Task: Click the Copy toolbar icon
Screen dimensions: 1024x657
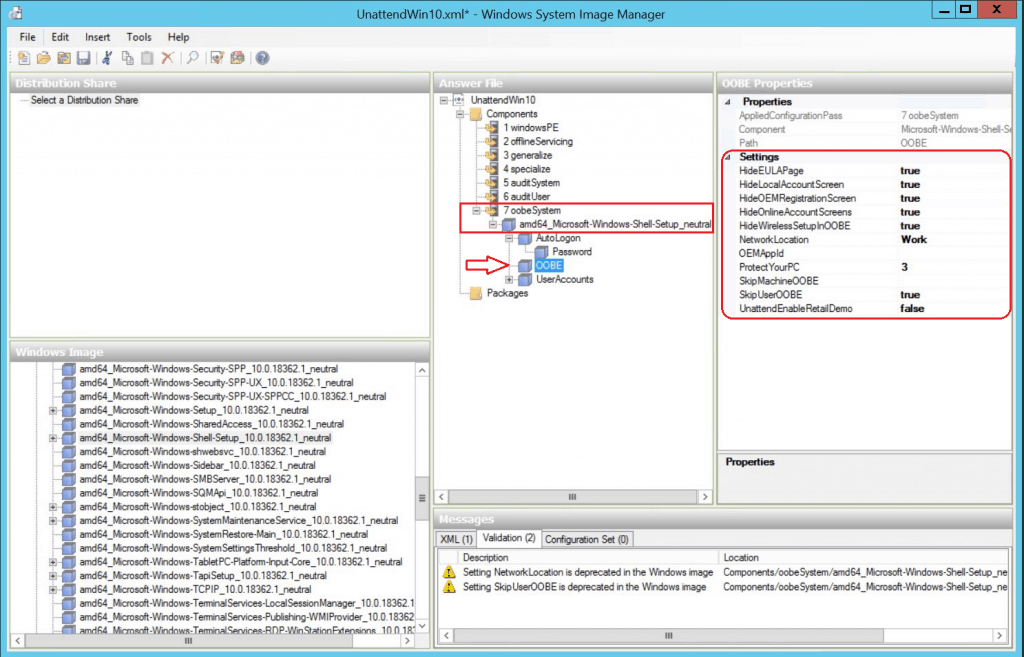Action: coord(128,58)
